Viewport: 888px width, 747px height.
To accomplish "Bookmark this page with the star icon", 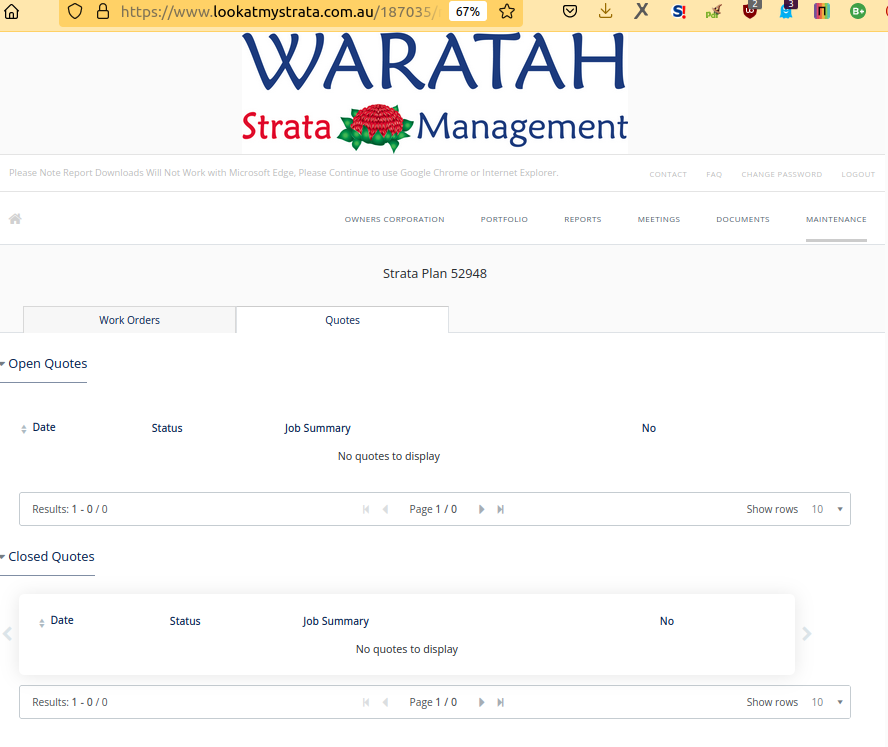I will (x=507, y=11).
